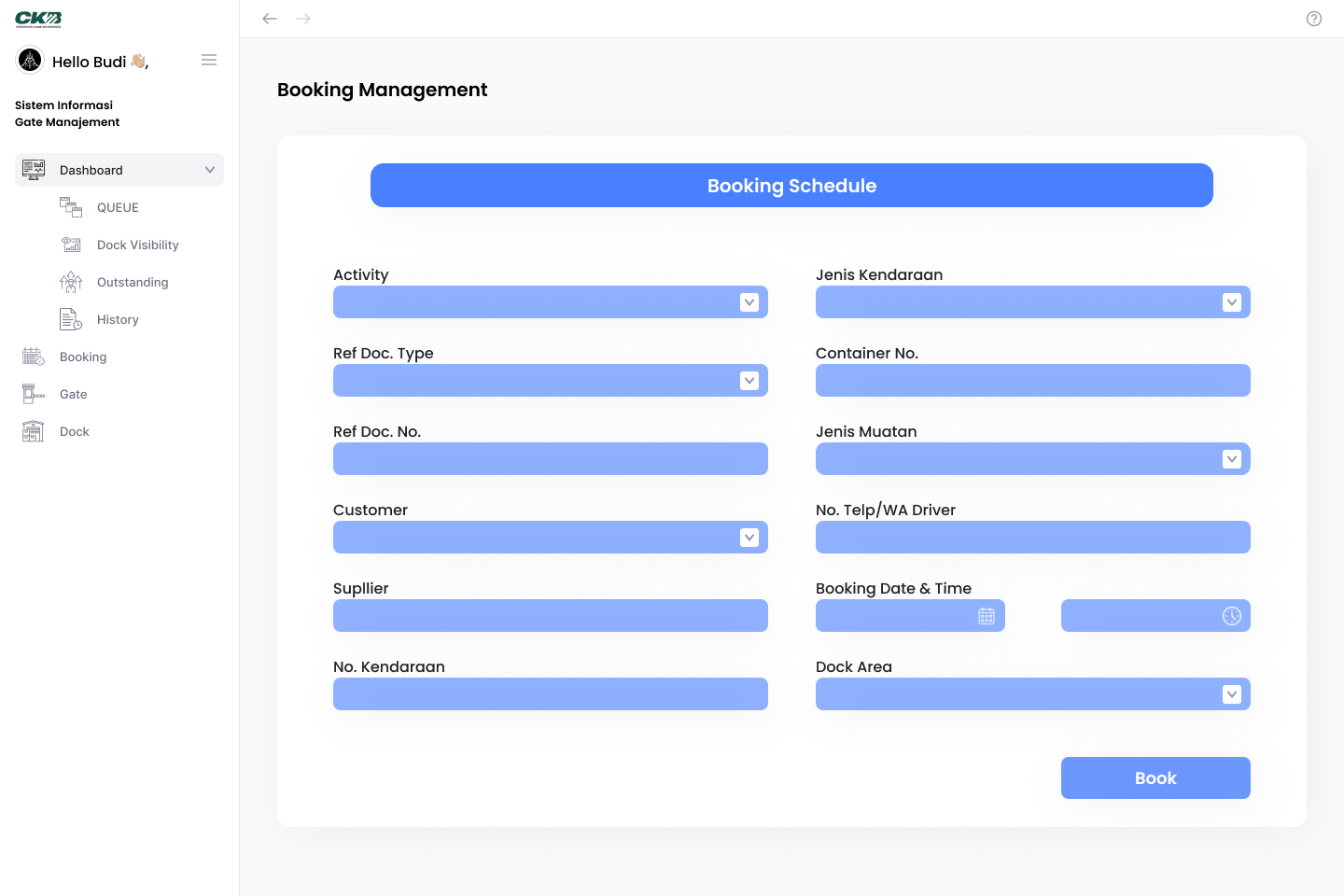
Task: Click the Dashboard monitor icon
Action: (34, 170)
